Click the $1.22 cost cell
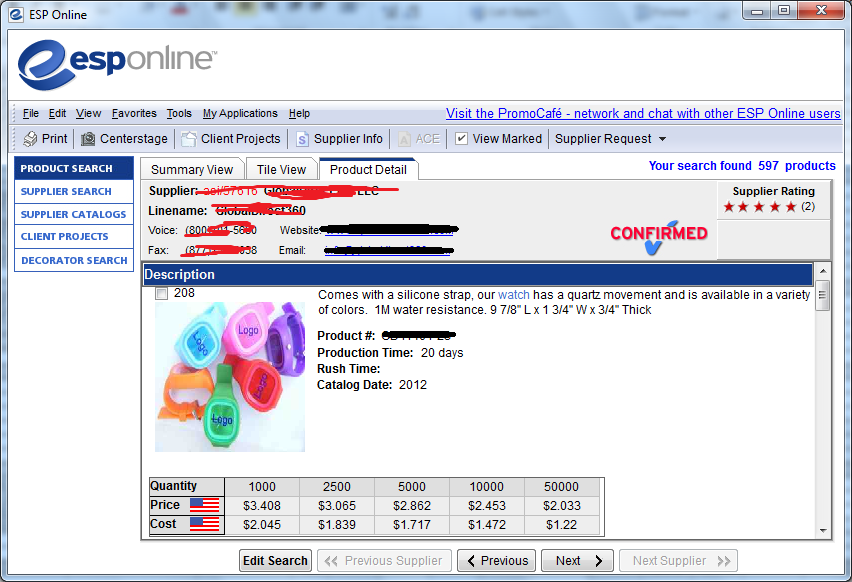 pyautogui.click(x=561, y=525)
